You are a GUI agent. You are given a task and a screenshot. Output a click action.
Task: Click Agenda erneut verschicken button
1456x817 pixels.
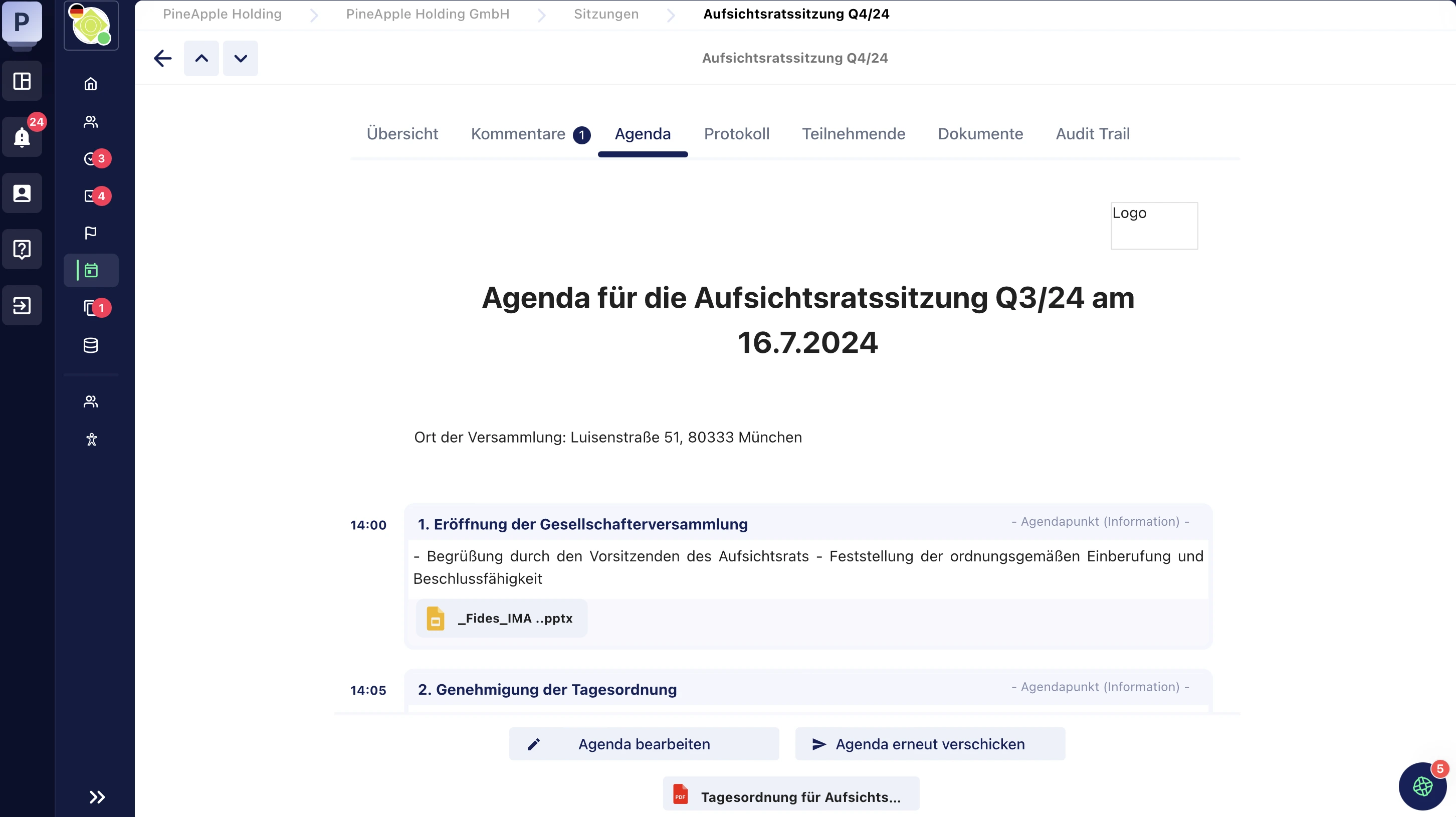pos(930,744)
